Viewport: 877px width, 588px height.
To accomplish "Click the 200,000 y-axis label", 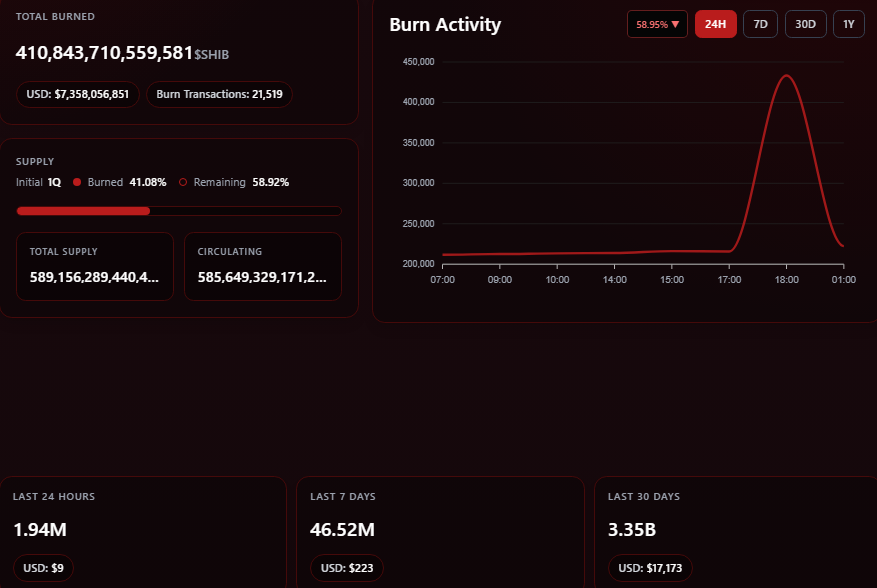I will tap(418, 264).
